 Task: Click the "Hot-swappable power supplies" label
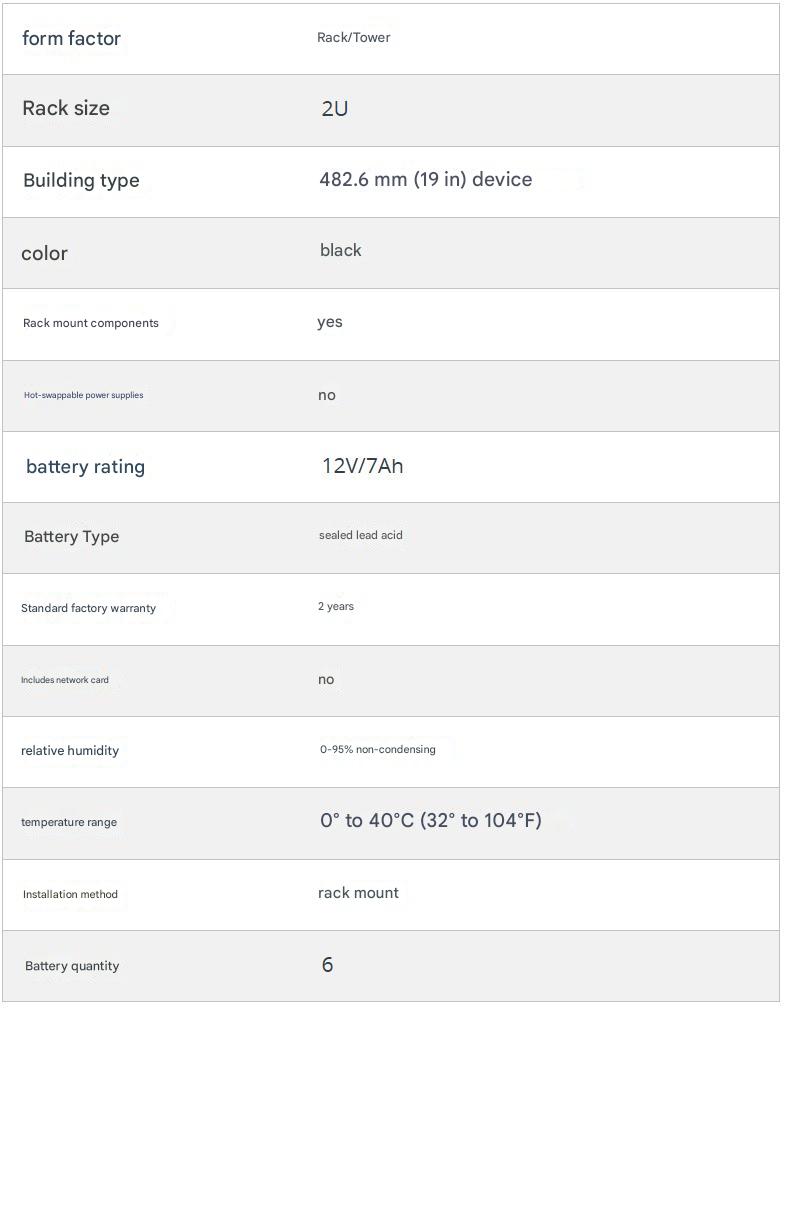coord(83,395)
